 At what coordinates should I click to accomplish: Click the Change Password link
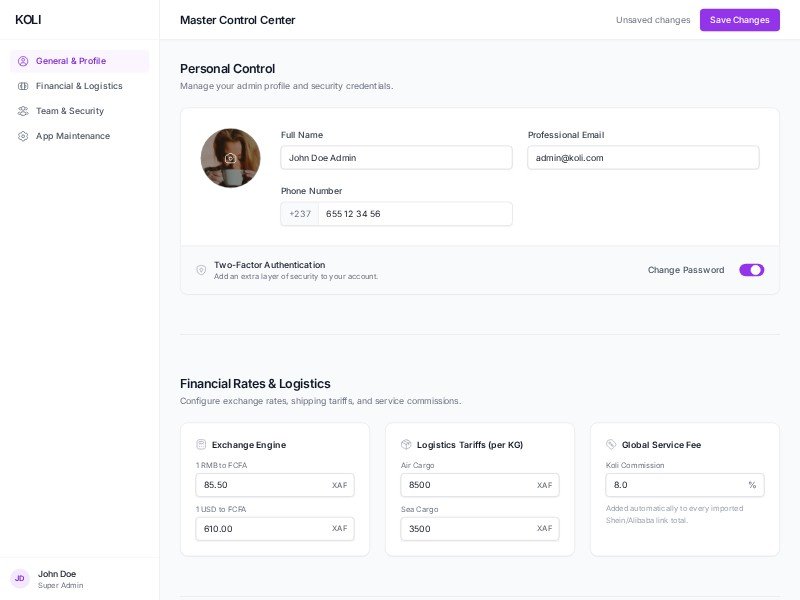pyautogui.click(x=685, y=270)
